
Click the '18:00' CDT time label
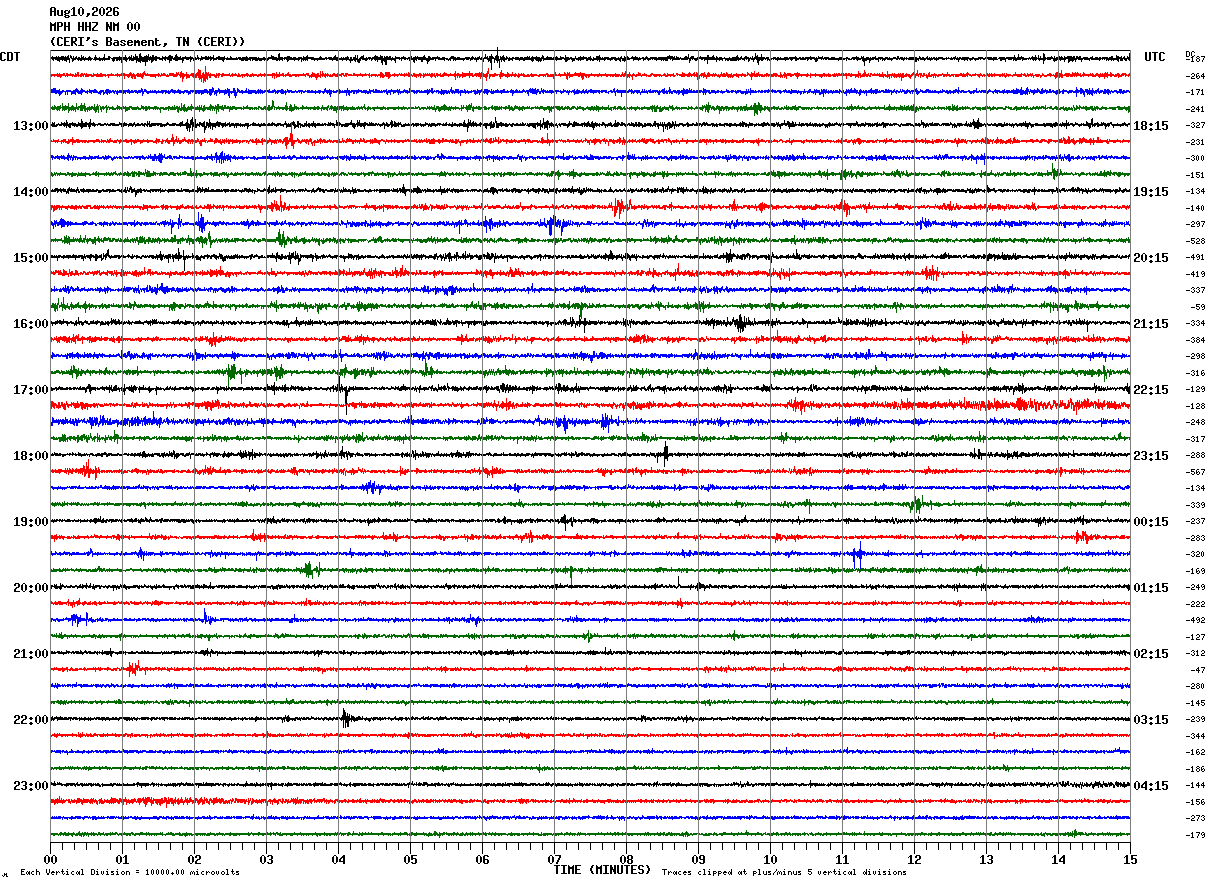[31, 456]
